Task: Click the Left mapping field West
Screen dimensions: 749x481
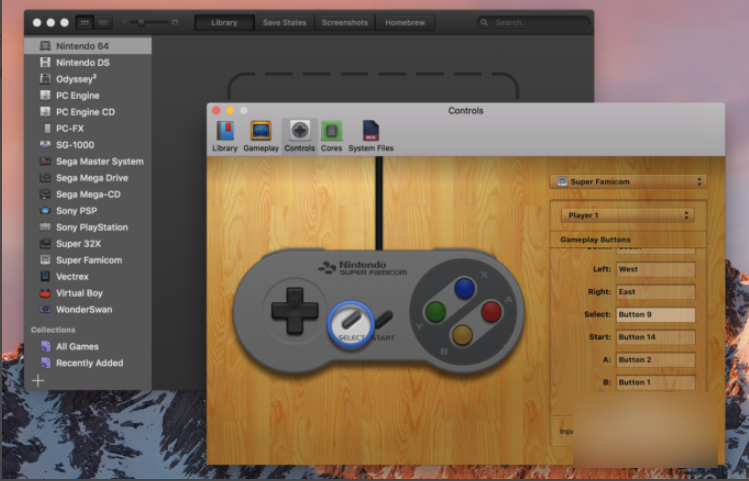Action: (x=655, y=269)
